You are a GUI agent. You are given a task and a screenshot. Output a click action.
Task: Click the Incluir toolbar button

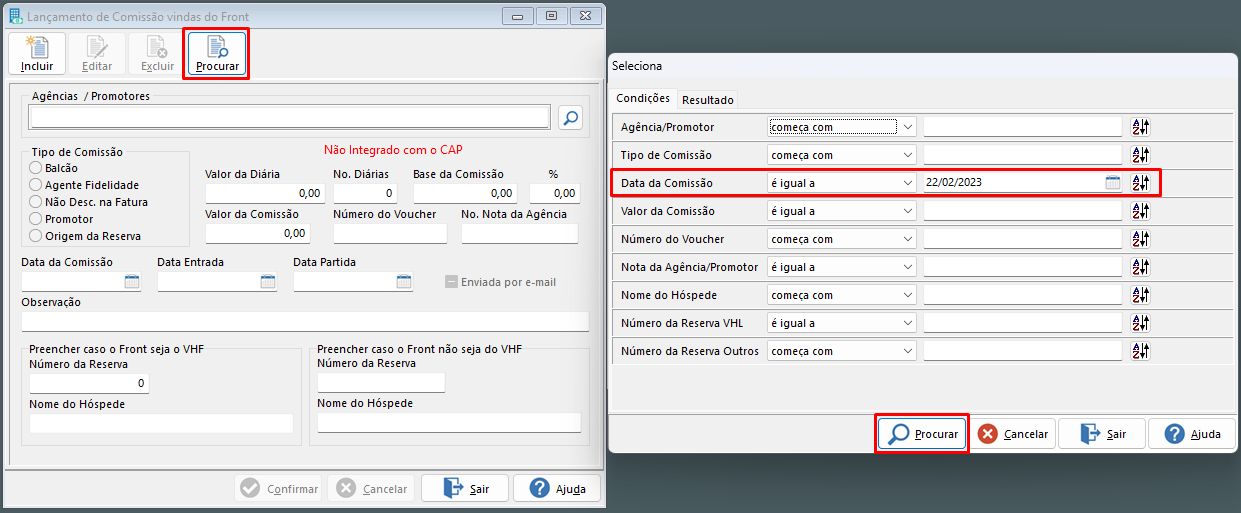click(x=37, y=54)
